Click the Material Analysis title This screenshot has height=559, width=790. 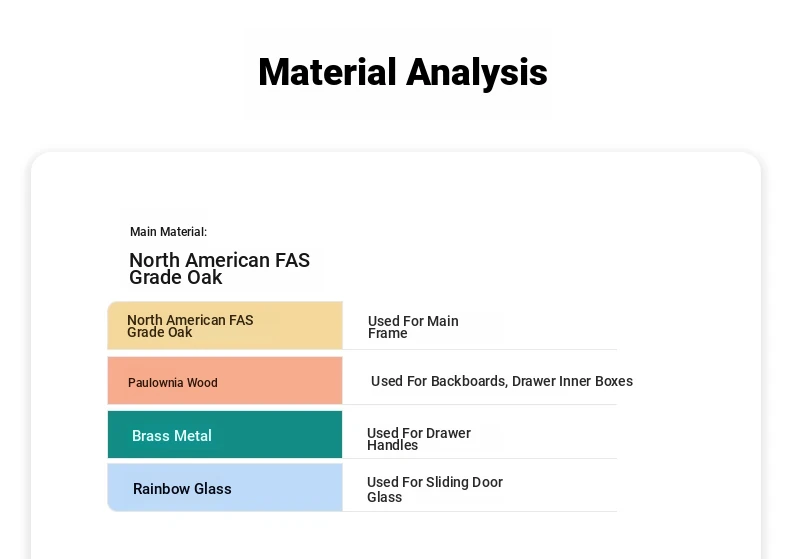click(402, 73)
